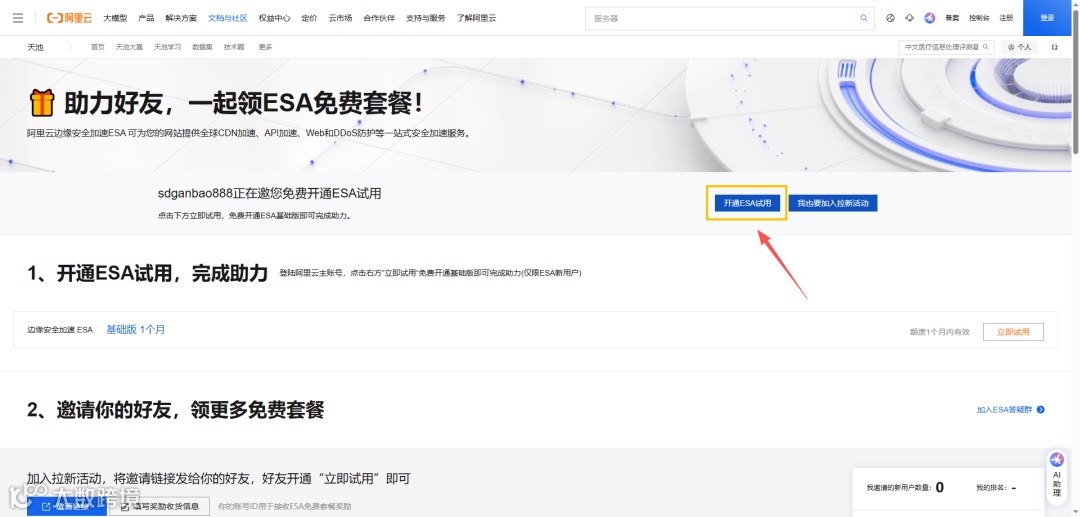
Task: Open the 产品 menu
Action: point(146,18)
